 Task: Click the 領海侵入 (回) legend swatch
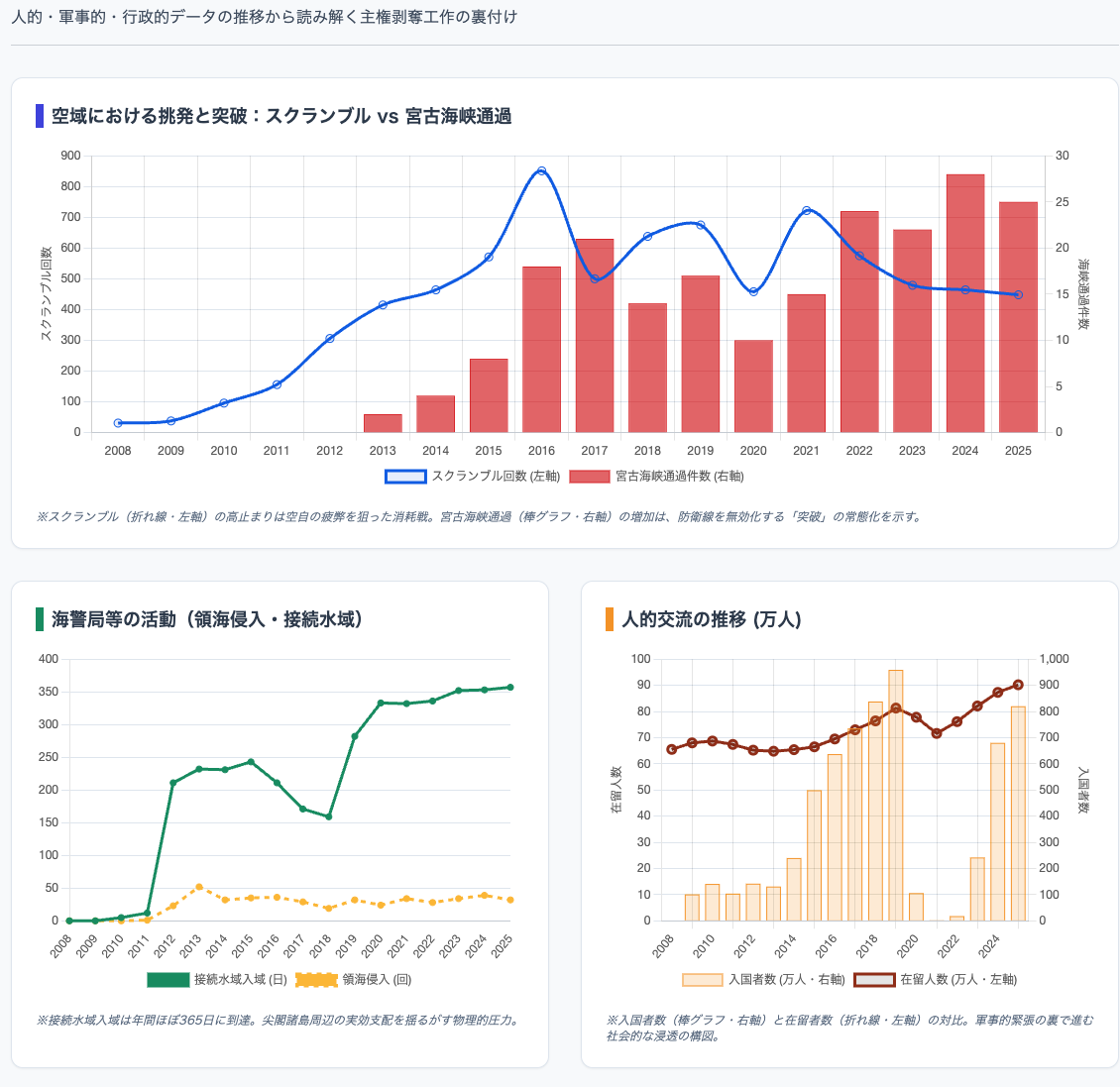pos(316,980)
